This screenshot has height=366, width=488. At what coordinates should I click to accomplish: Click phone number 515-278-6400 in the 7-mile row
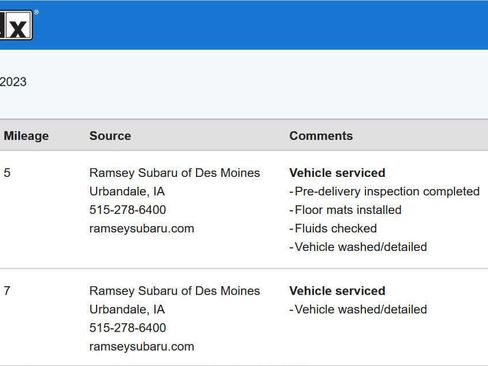tap(128, 328)
